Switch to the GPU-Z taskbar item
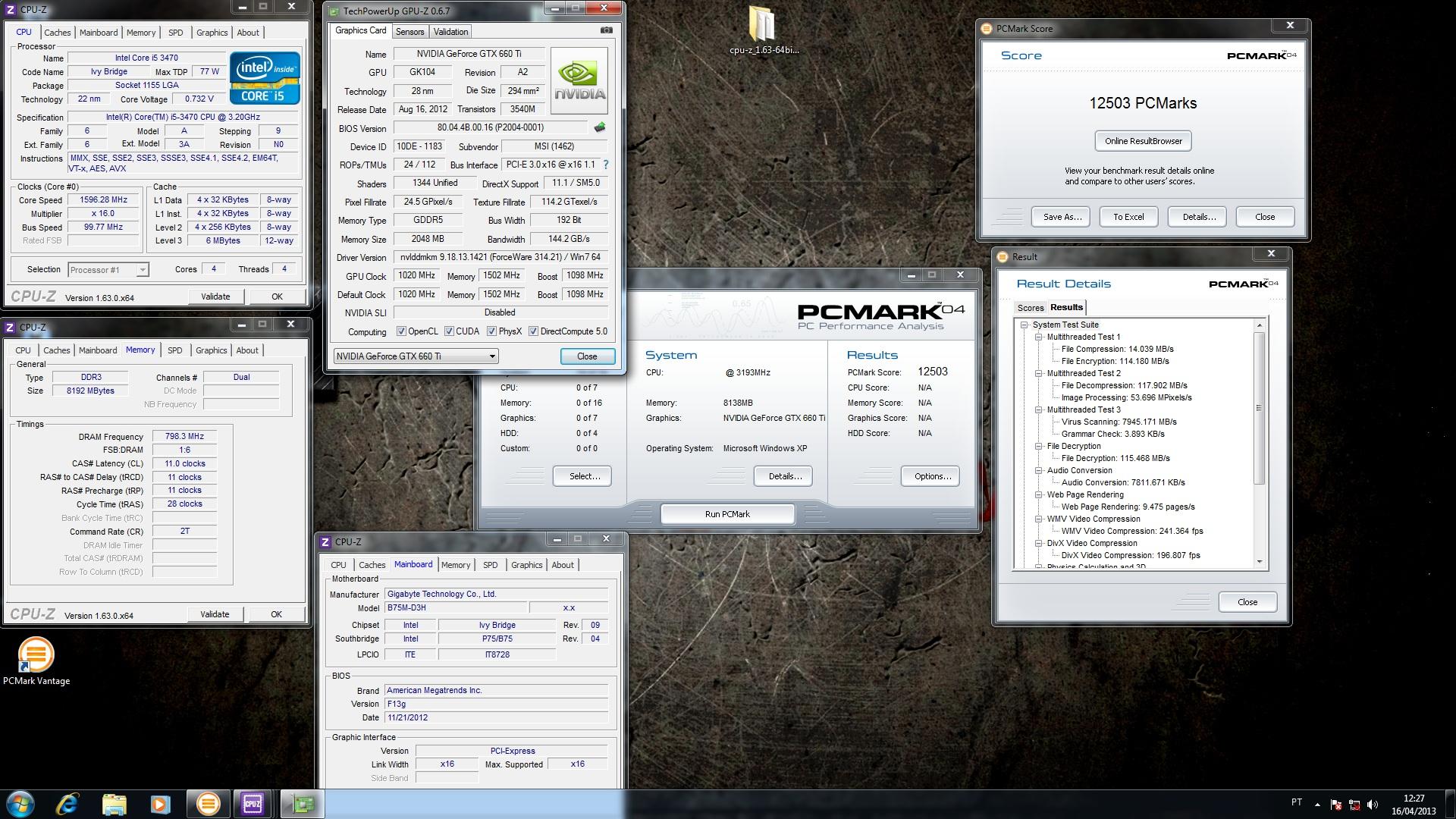The image size is (1456, 819). (x=302, y=804)
